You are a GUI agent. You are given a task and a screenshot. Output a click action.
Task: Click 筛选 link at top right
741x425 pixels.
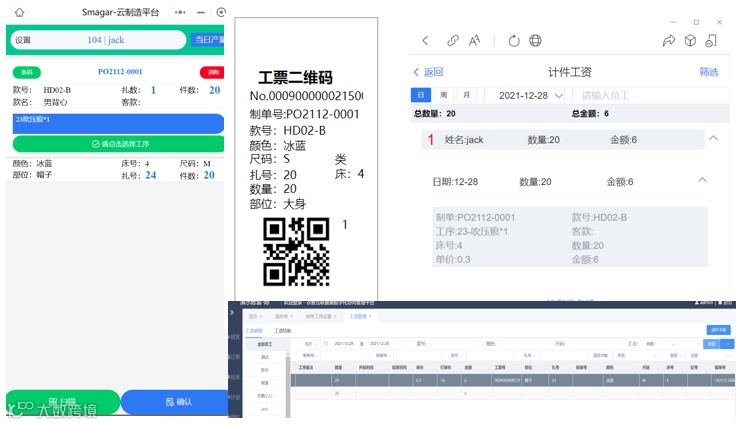point(709,72)
